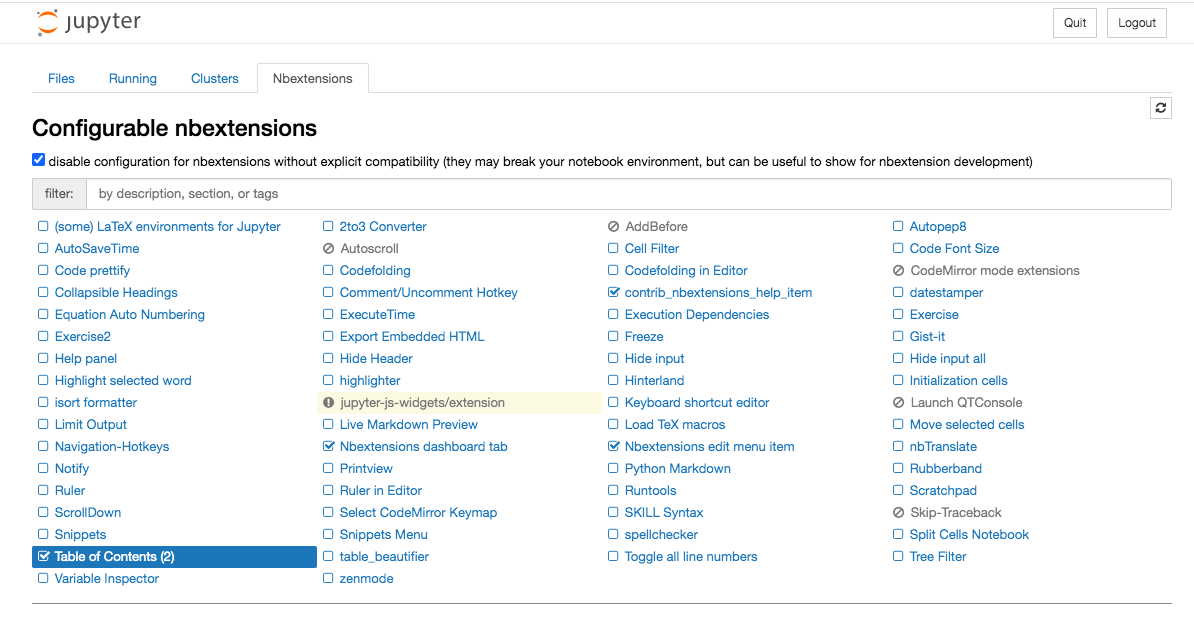Disable the Table of Contents (2) checkbox
The image size is (1194, 618).
coord(43,556)
